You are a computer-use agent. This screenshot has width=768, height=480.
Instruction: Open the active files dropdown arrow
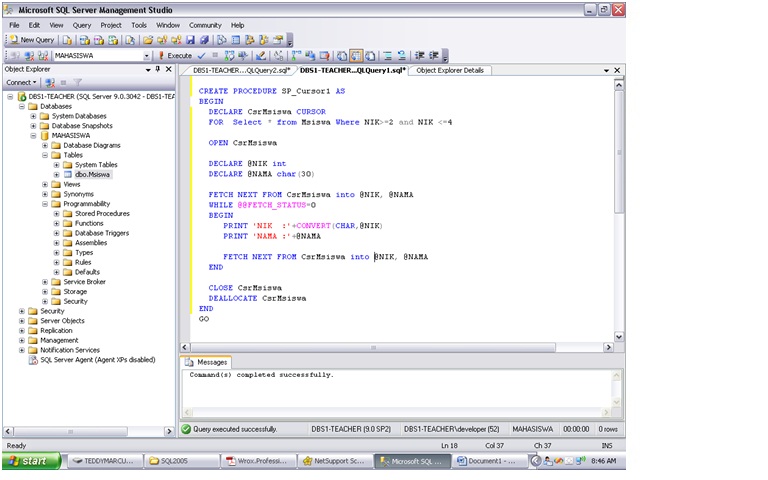(x=606, y=71)
